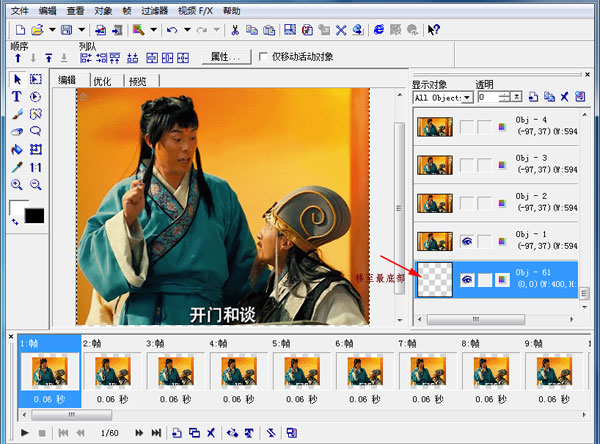Click the Open folder icon

(x=37, y=30)
